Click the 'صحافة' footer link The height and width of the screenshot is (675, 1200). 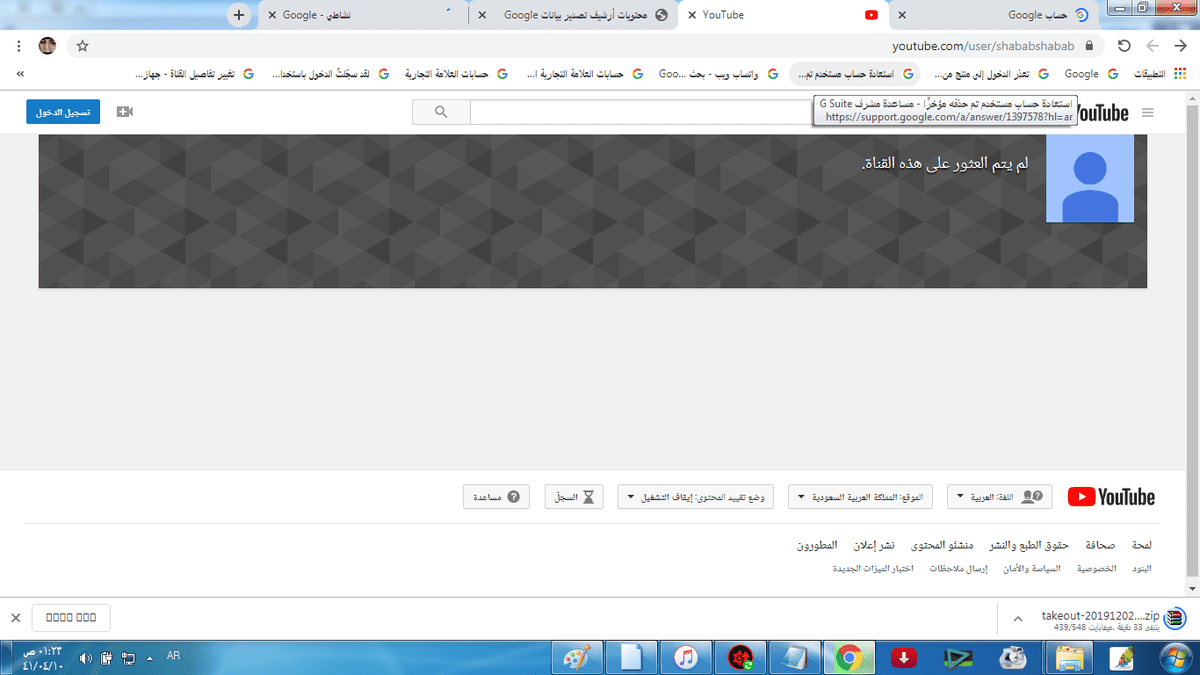tap(1100, 546)
